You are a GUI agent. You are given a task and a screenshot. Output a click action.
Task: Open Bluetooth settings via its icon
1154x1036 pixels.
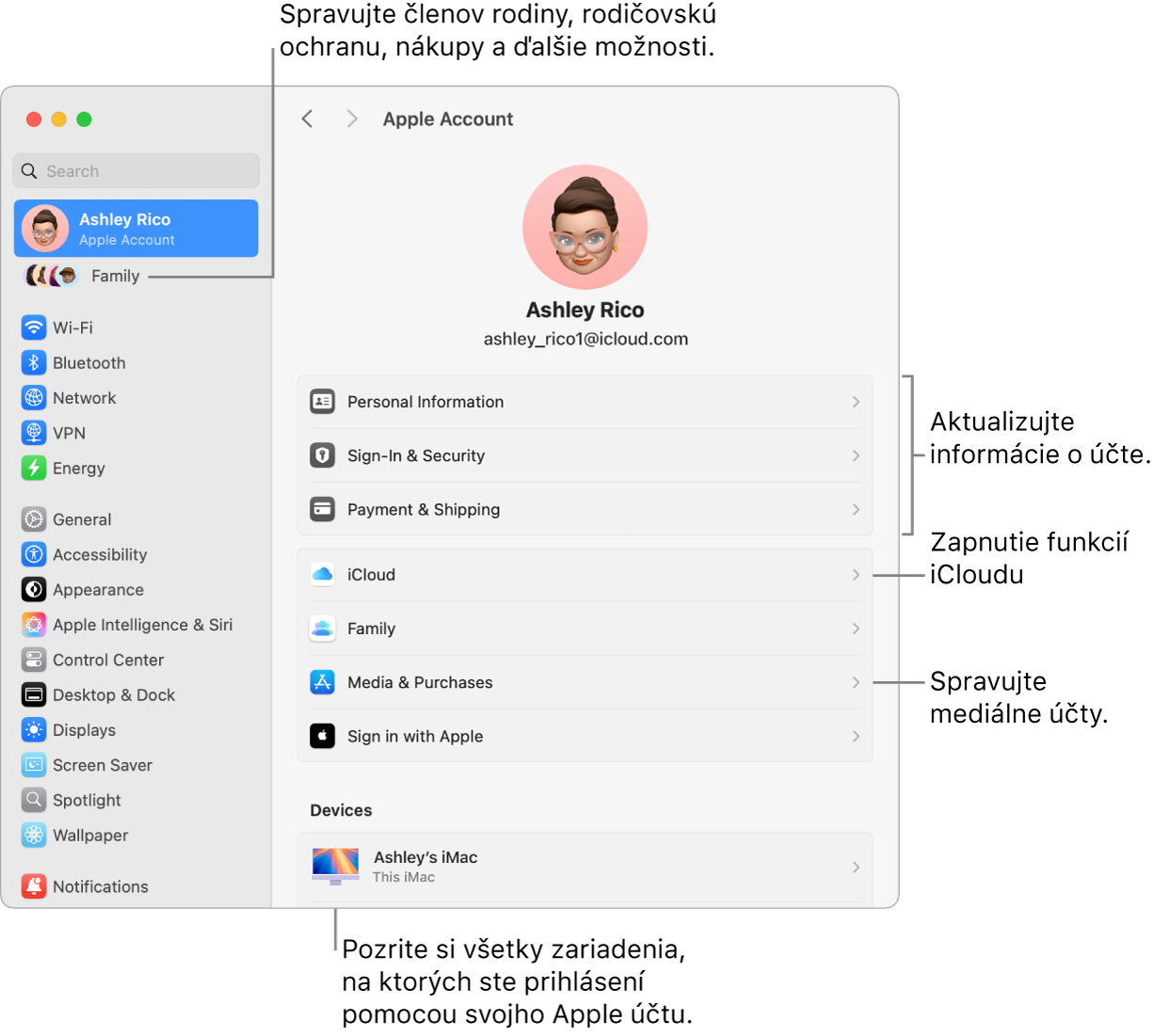pos(34,362)
